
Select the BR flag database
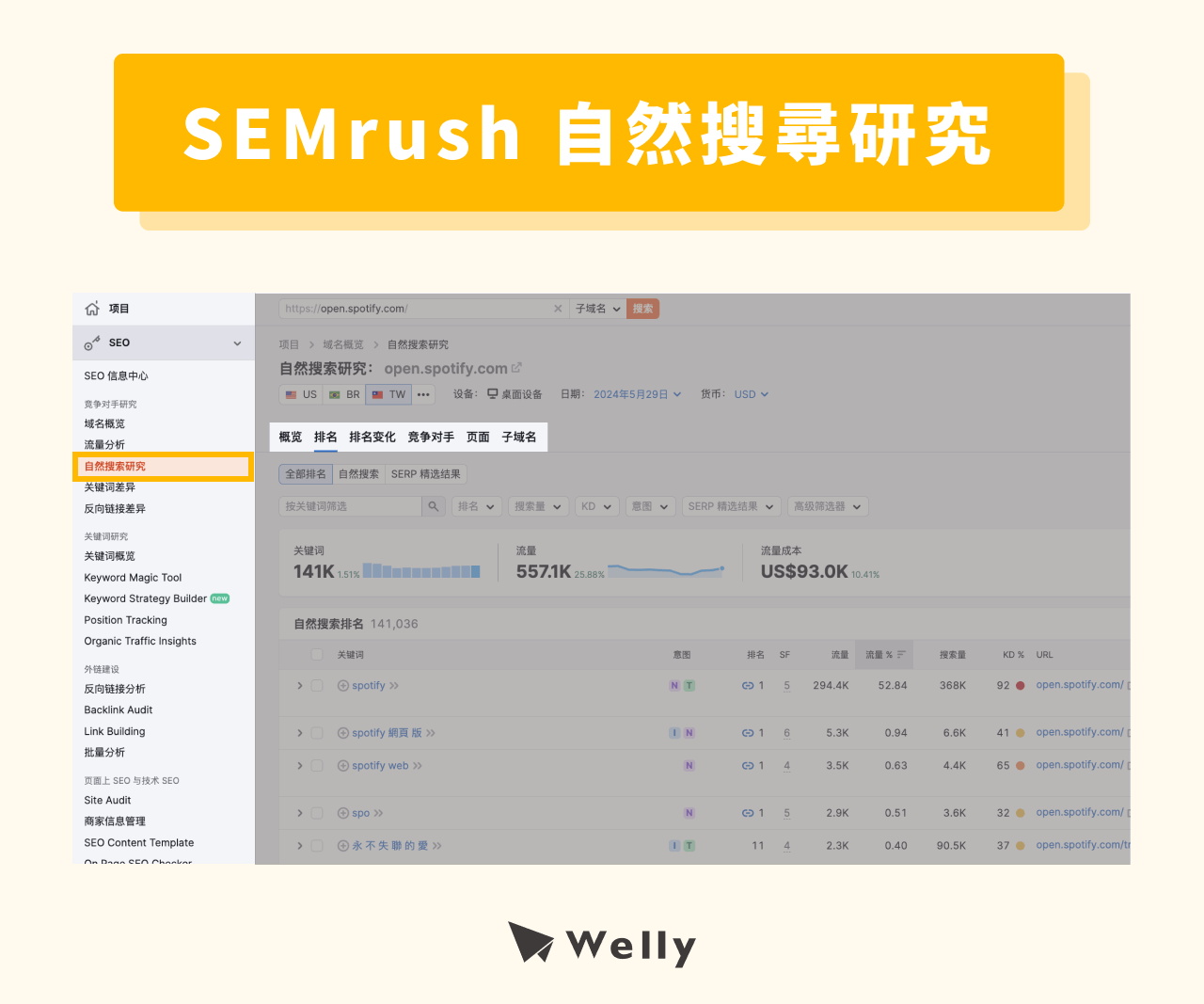(x=344, y=394)
